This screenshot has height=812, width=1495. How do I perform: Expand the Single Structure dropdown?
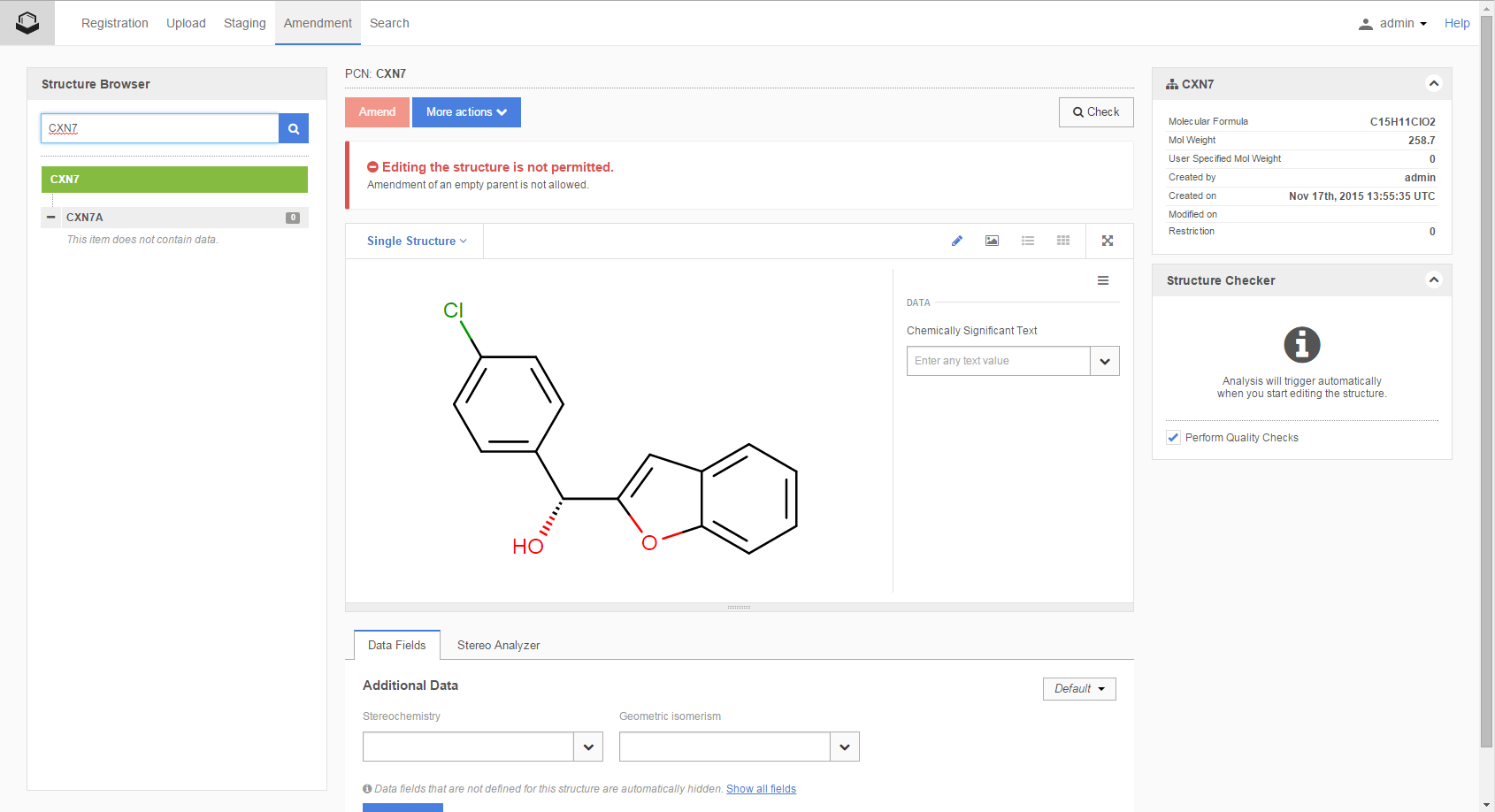(416, 241)
